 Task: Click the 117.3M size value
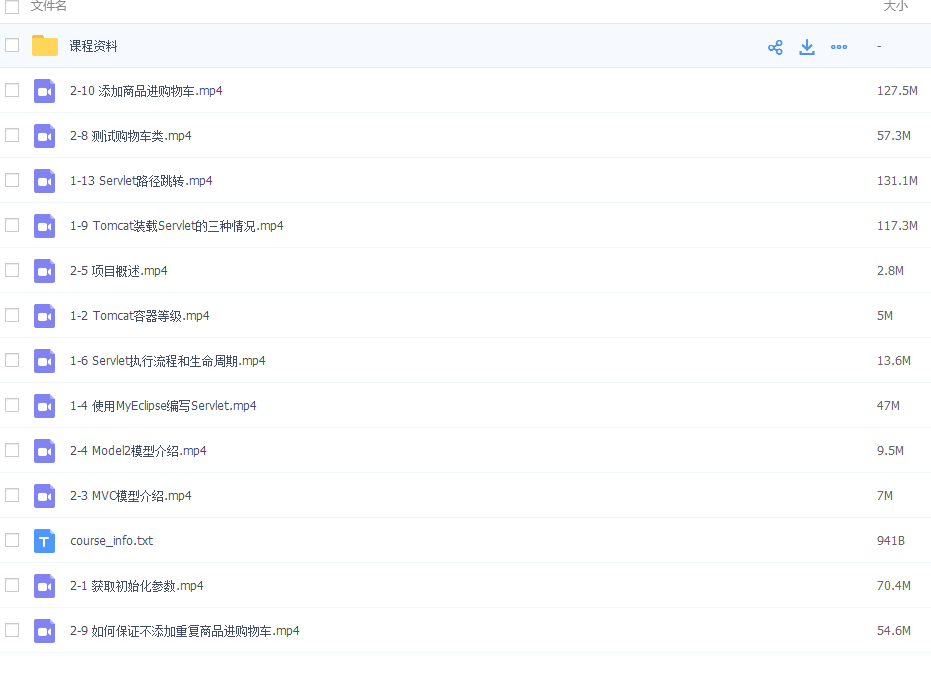[x=897, y=226]
